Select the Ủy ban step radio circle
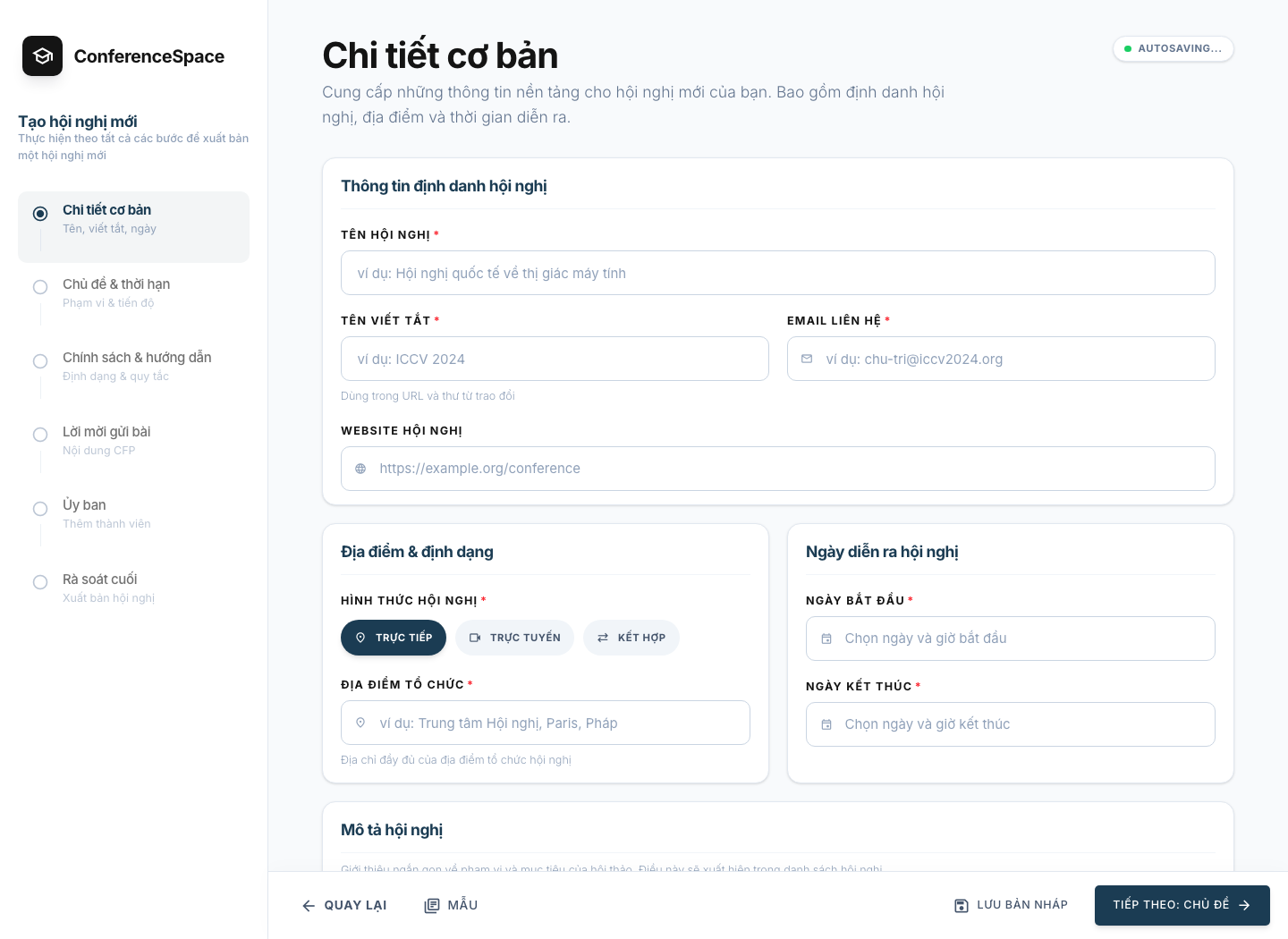 click(40, 509)
